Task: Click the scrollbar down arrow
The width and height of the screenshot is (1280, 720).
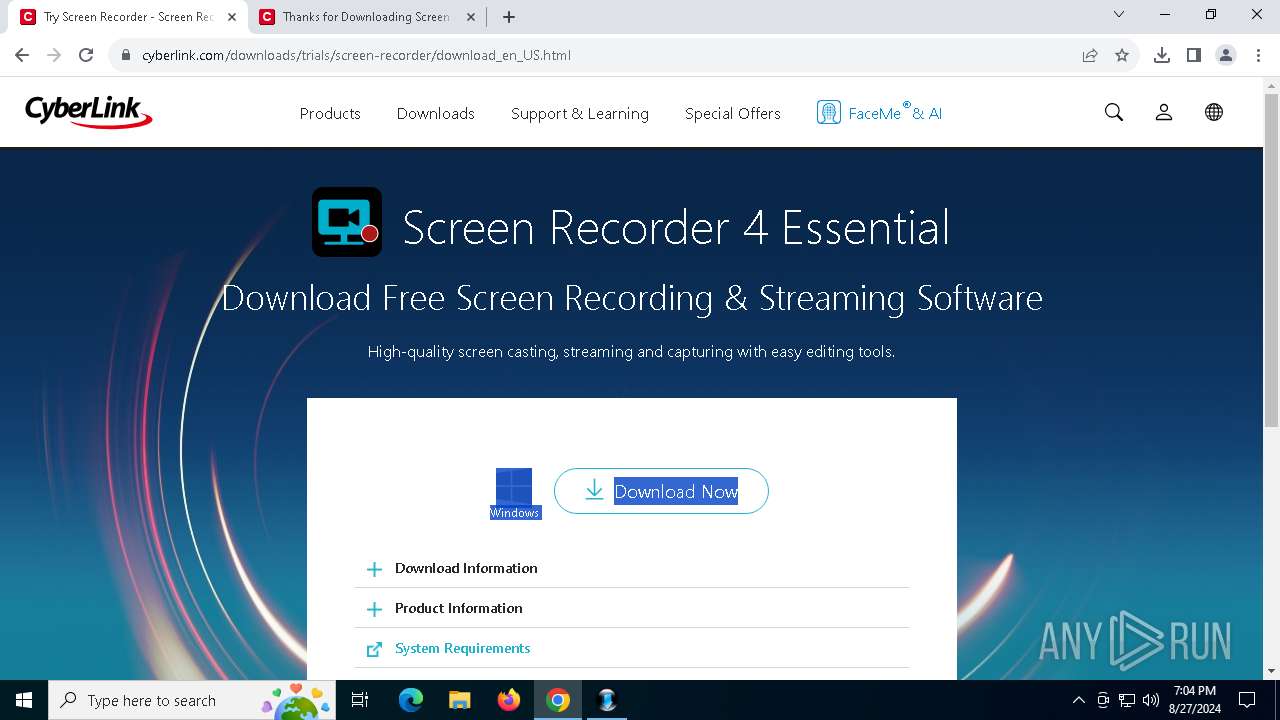Action: click(1271, 671)
